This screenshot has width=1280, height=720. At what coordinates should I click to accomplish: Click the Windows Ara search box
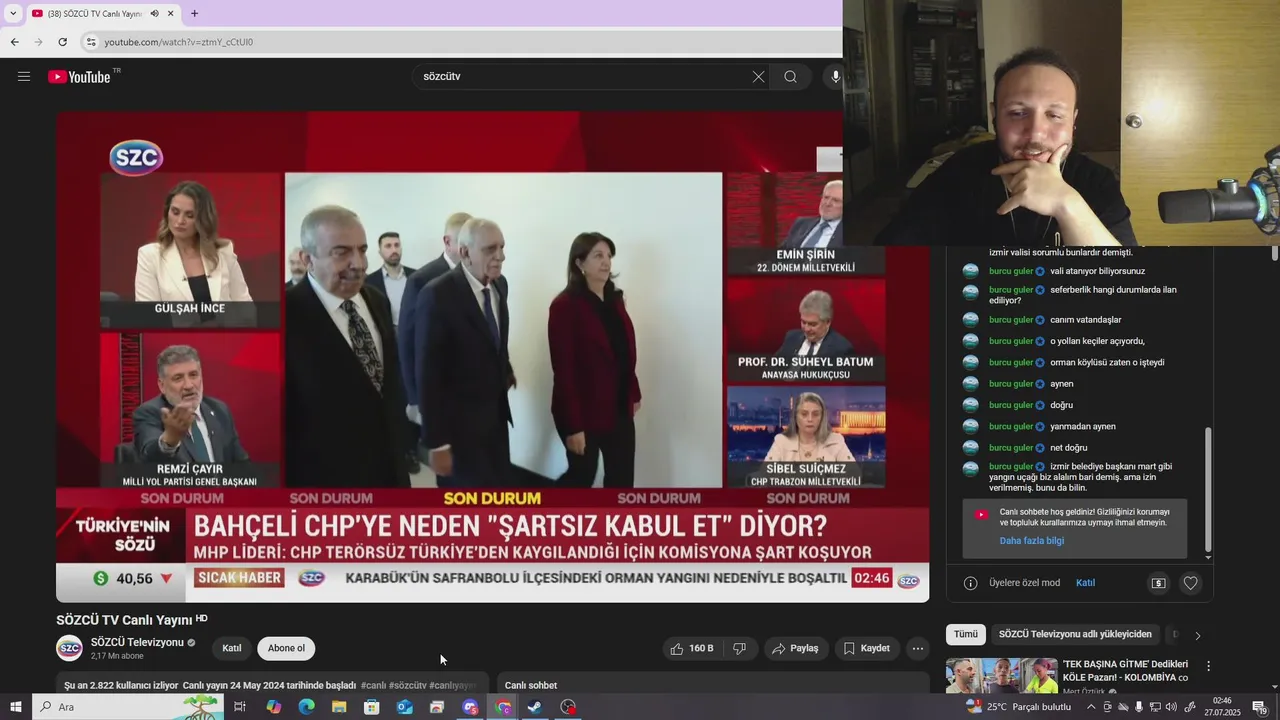(x=128, y=707)
